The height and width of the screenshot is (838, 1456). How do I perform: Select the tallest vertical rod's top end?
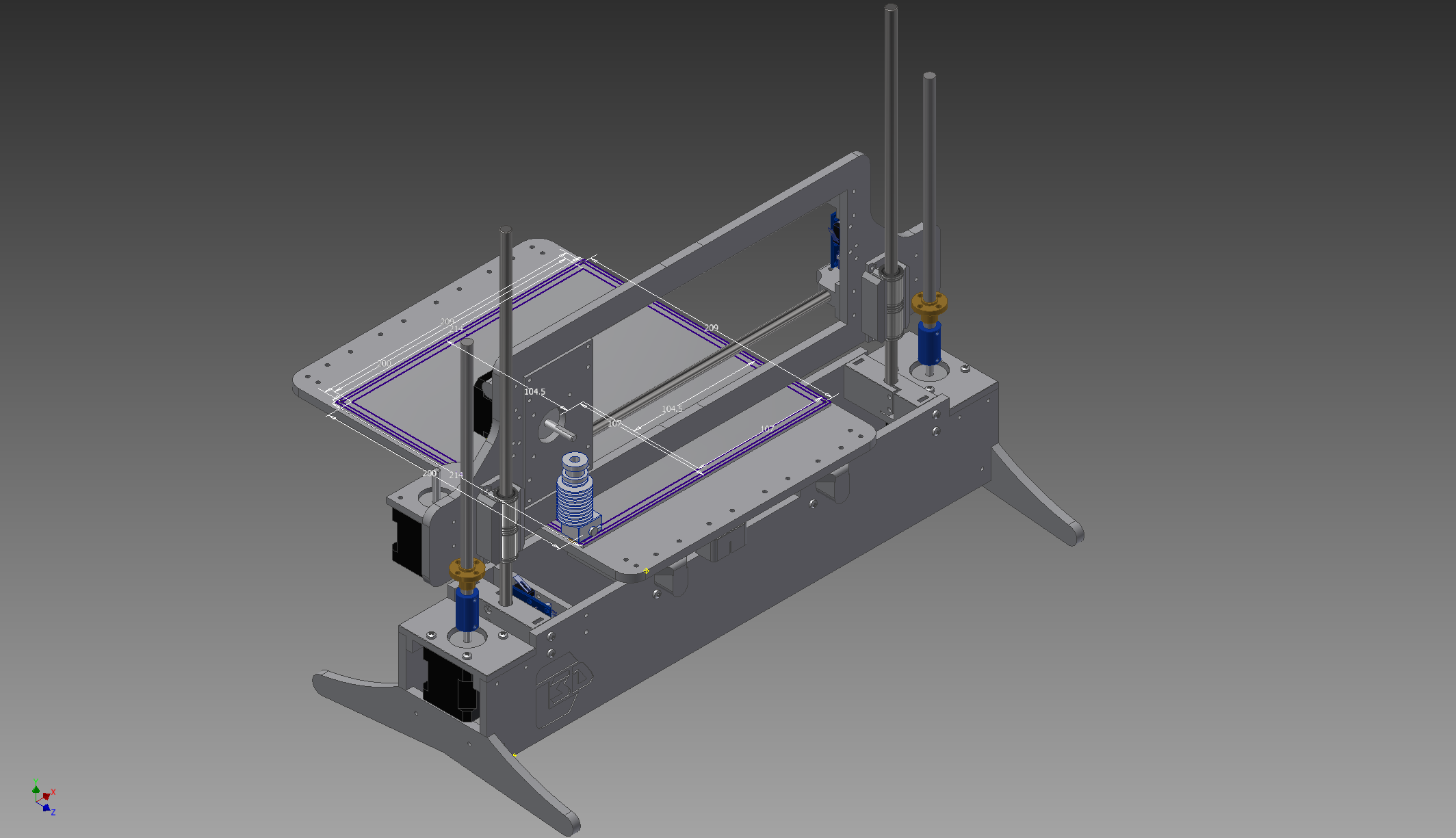890,10
